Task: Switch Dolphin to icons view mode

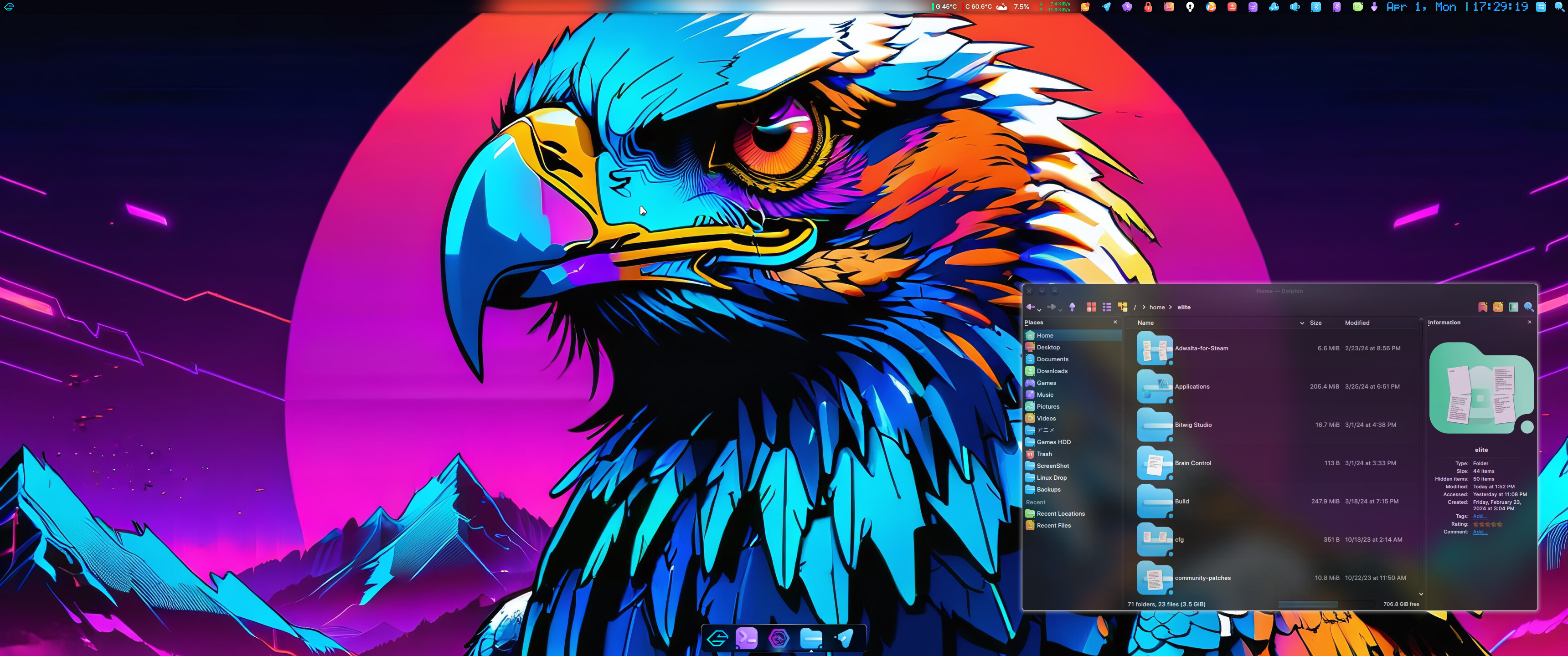Action: [x=1091, y=307]
